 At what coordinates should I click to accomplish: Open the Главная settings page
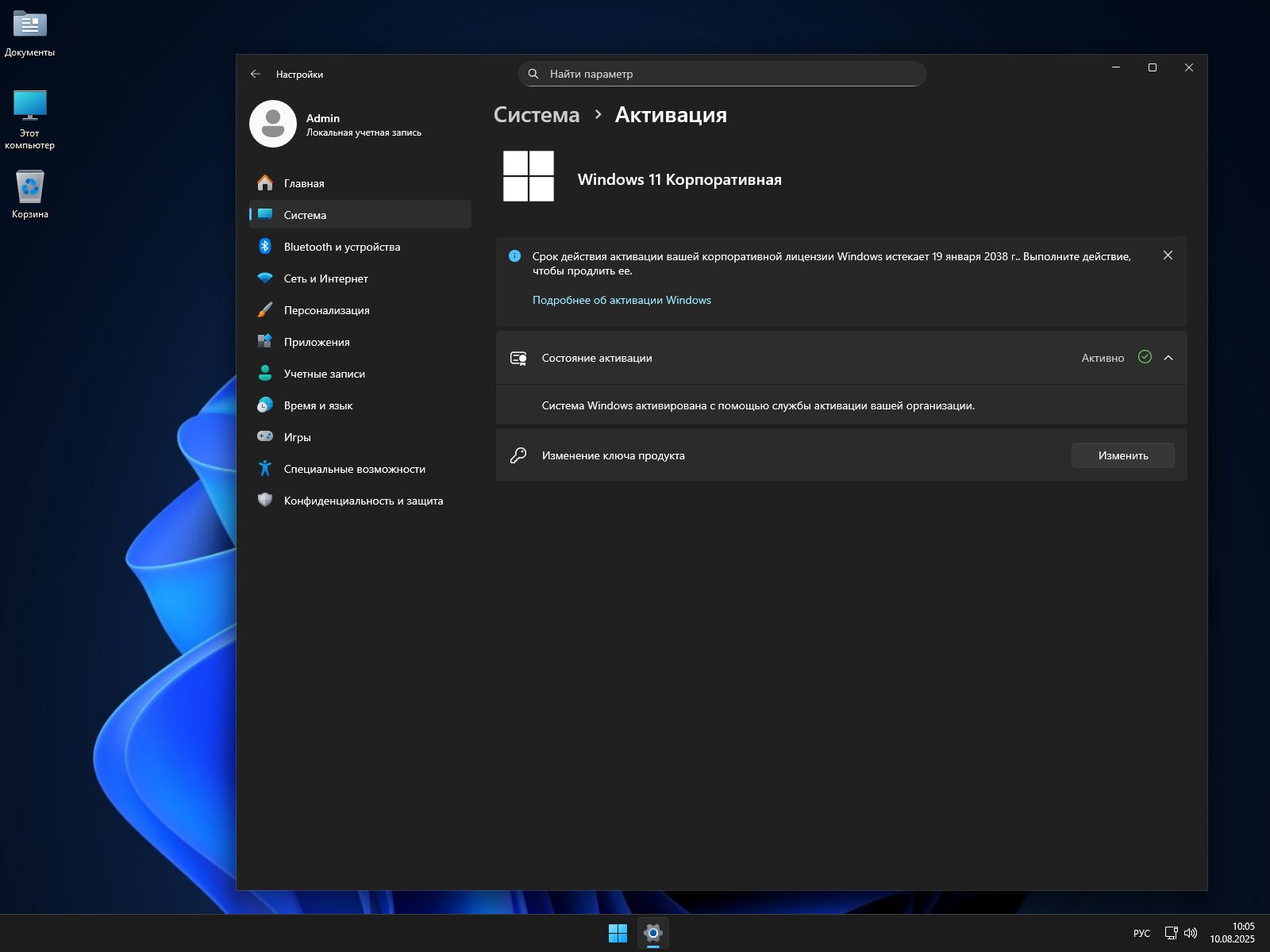(x=360, y=183)
